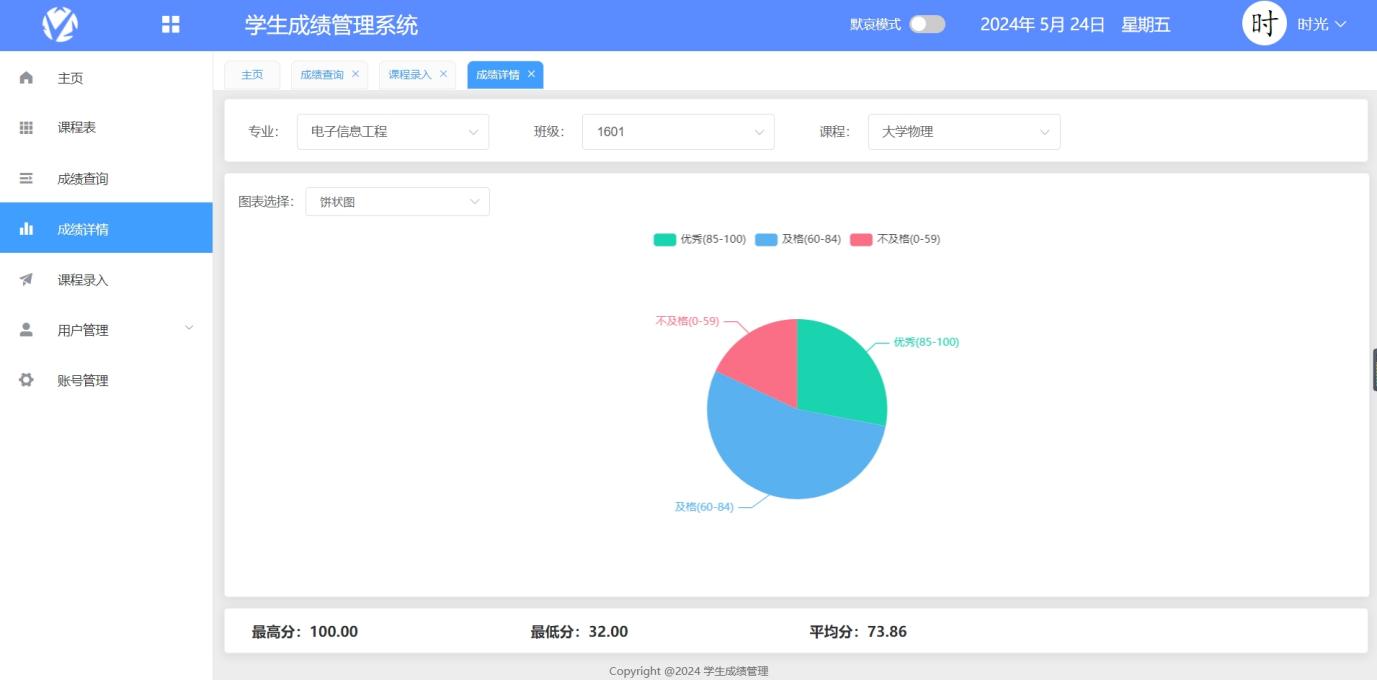Image resolution: width=1377 pixels, height=680 pixels.
Task: Open the 班级 dropdown showing 1601
Action: pyautogui.click(x=677, y=131)
